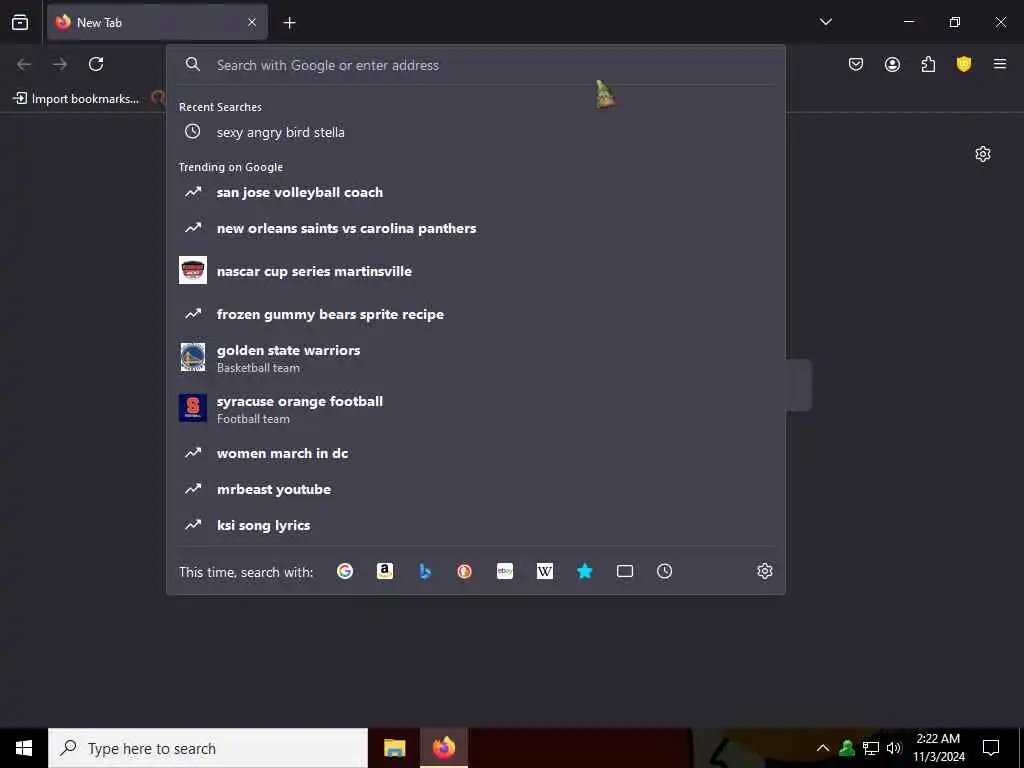Viewport: 1024px width, 768px height.
Task: Open new tab page personalize gear
Action: pos(983,154)
